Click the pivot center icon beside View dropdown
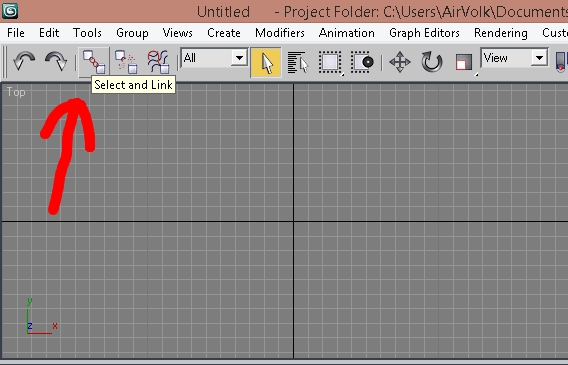 tap(562, 62)
